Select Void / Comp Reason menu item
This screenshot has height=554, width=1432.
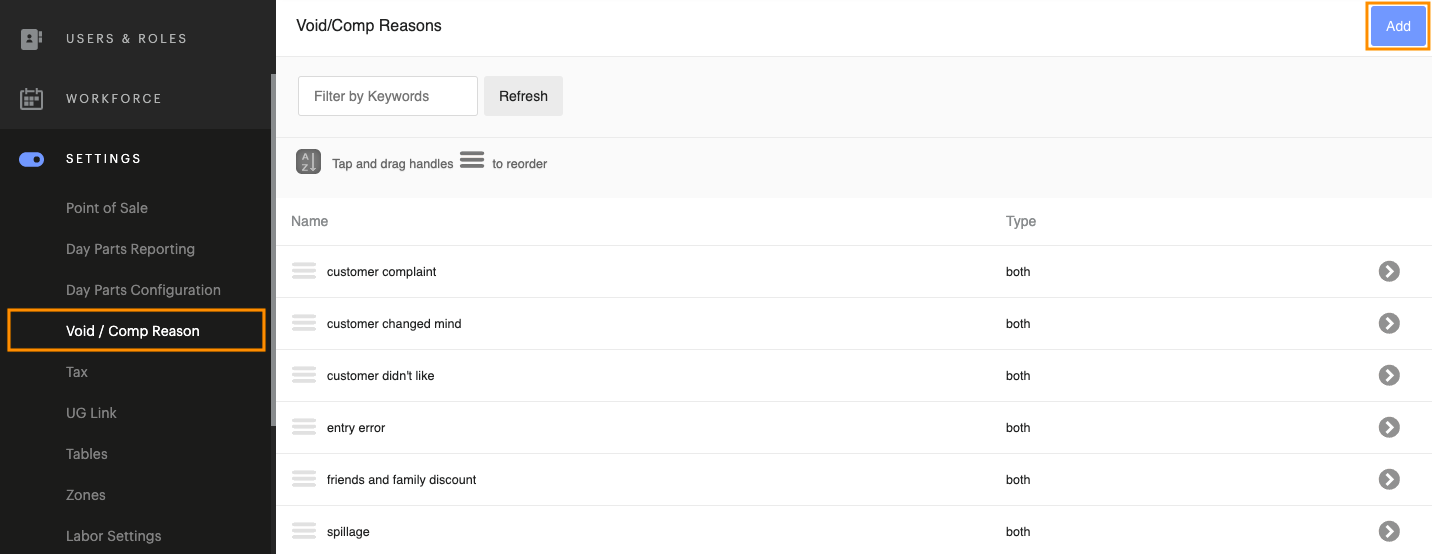click(x=133, y=331)
